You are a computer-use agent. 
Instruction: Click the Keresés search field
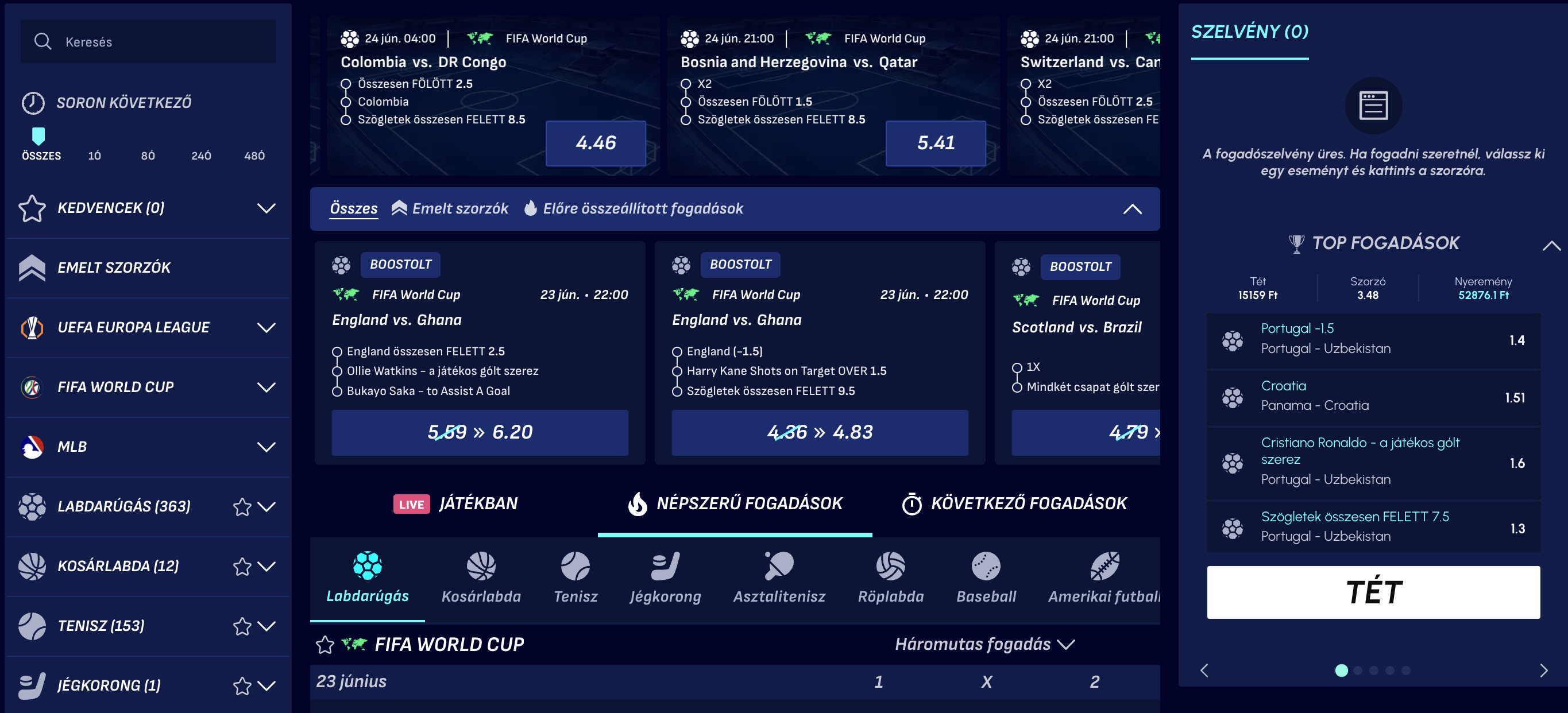(148, 41)
